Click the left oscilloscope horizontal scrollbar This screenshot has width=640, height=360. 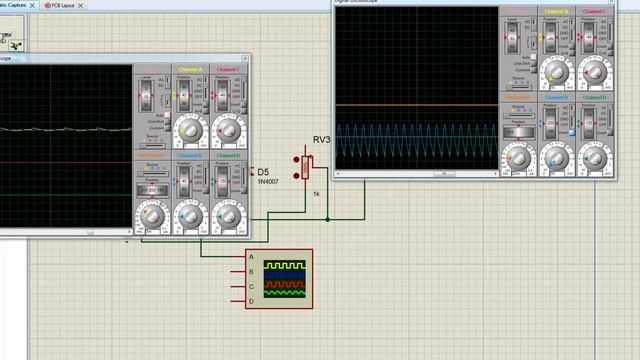pos(66,232)
